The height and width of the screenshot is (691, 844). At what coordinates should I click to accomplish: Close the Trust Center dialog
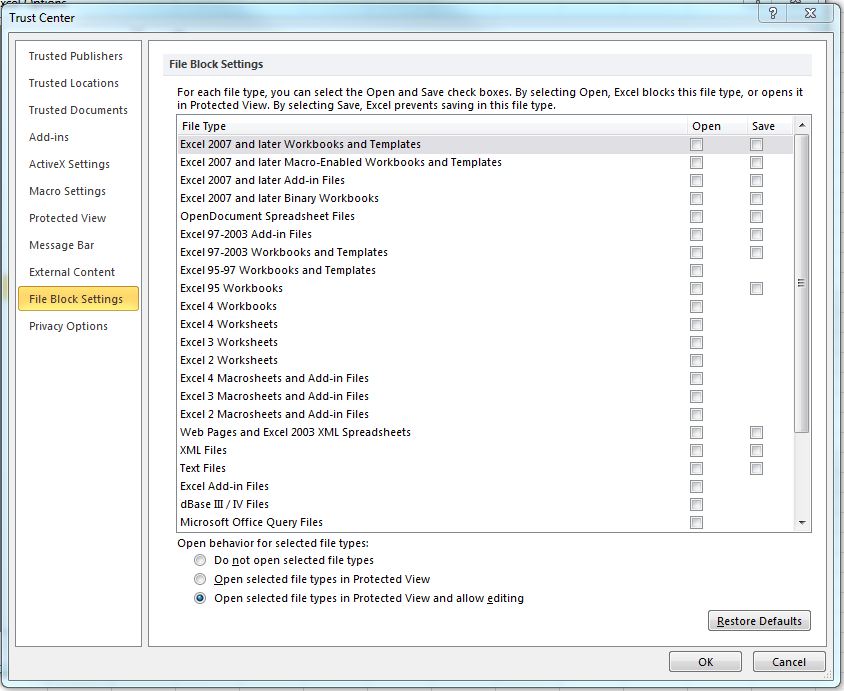click(811, 13)
